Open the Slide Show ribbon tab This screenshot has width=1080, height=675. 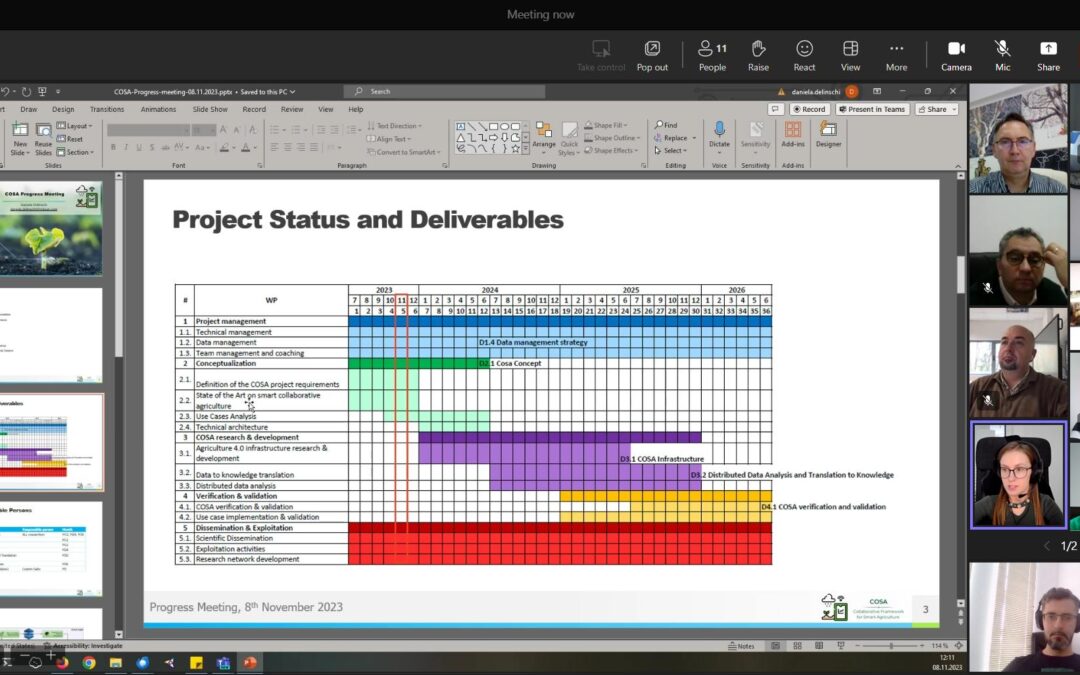click(x=210, y=109)
